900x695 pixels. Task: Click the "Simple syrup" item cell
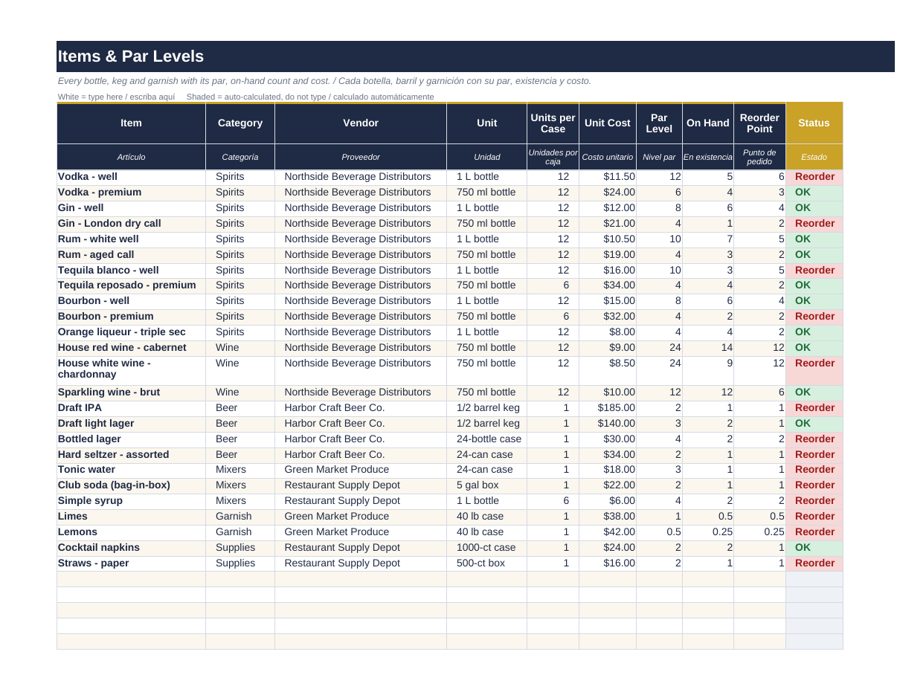(131, 500)
